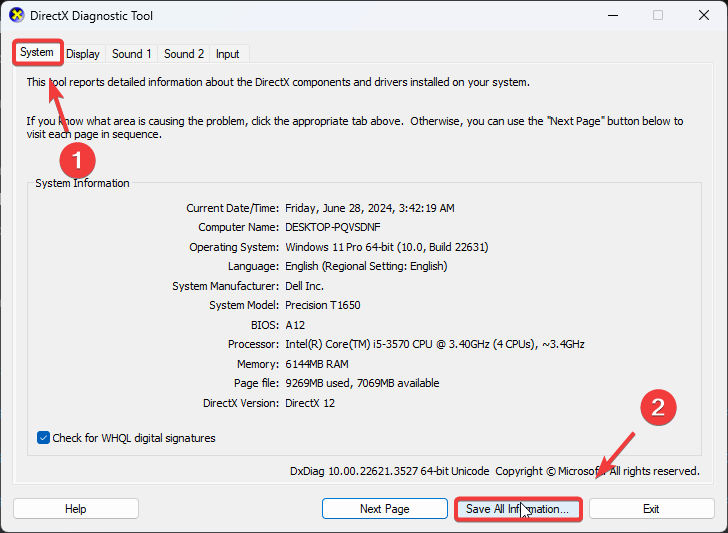Click the Operating System label
The height and width of the screenshot is (533, 728).
tap(234, 247)
